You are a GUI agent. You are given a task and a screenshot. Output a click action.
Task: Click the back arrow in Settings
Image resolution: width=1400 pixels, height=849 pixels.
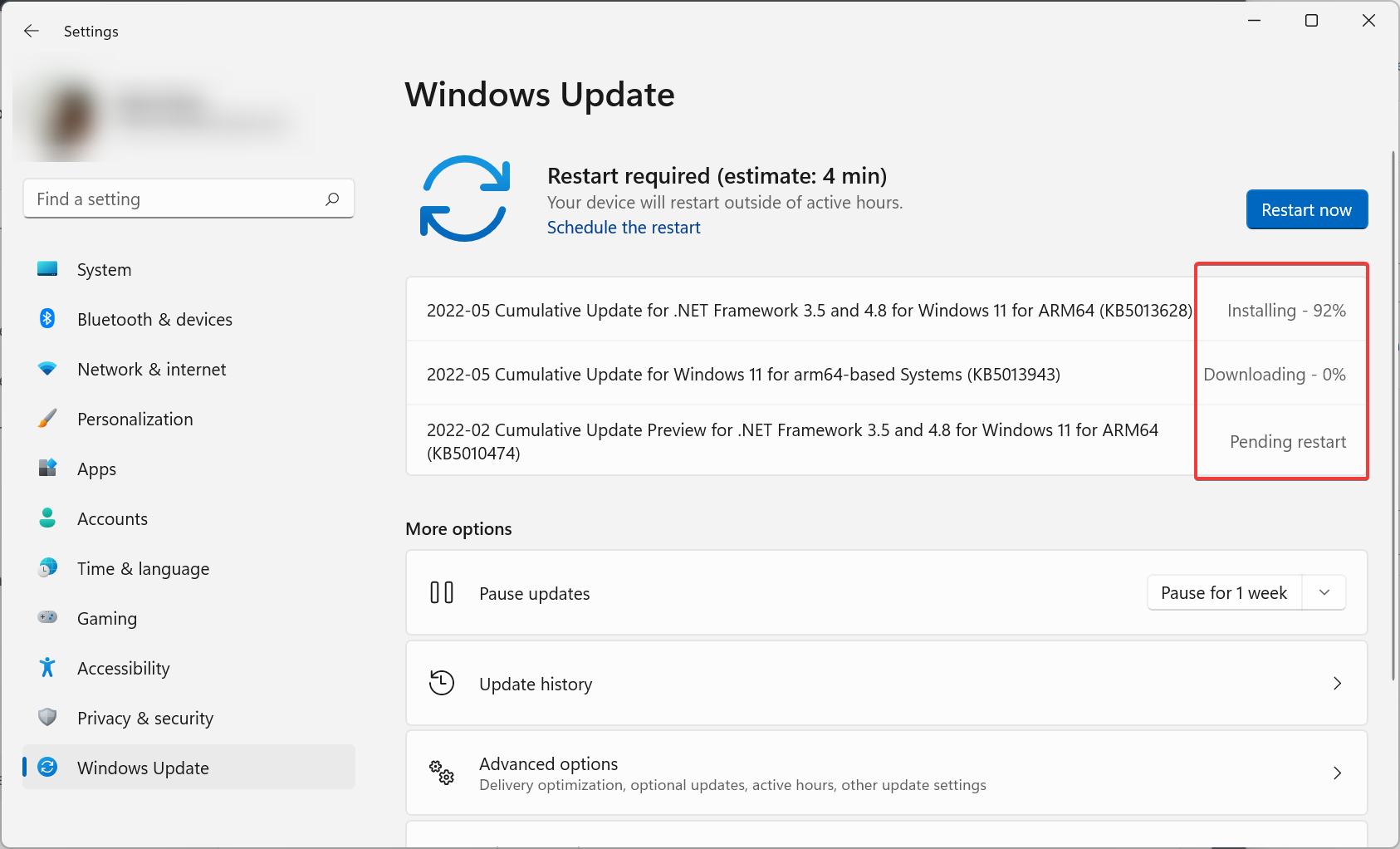click(32, 31)
